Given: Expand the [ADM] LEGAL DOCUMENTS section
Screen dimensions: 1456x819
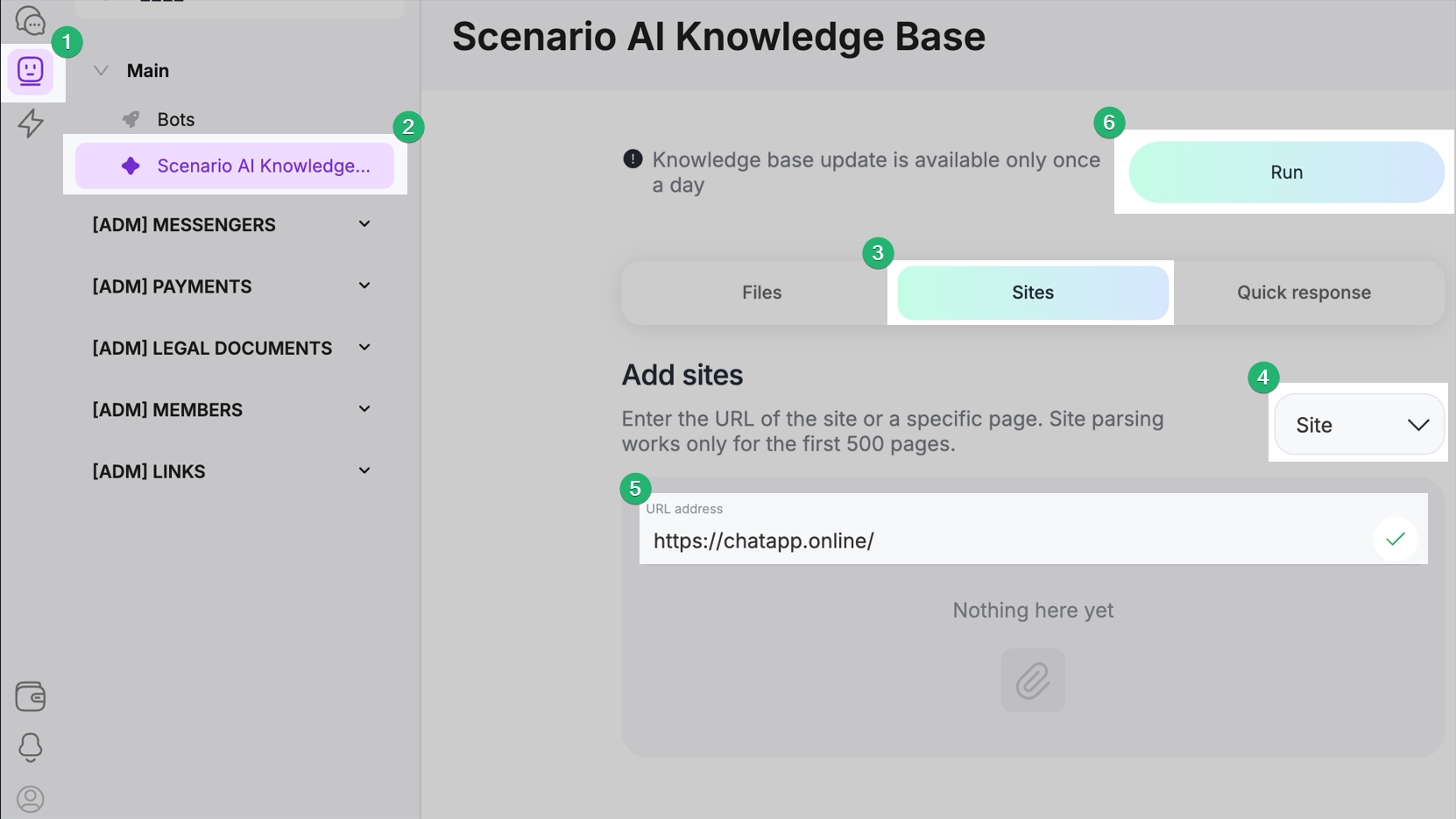Looking at the screenshot, I should pos(364,348).
